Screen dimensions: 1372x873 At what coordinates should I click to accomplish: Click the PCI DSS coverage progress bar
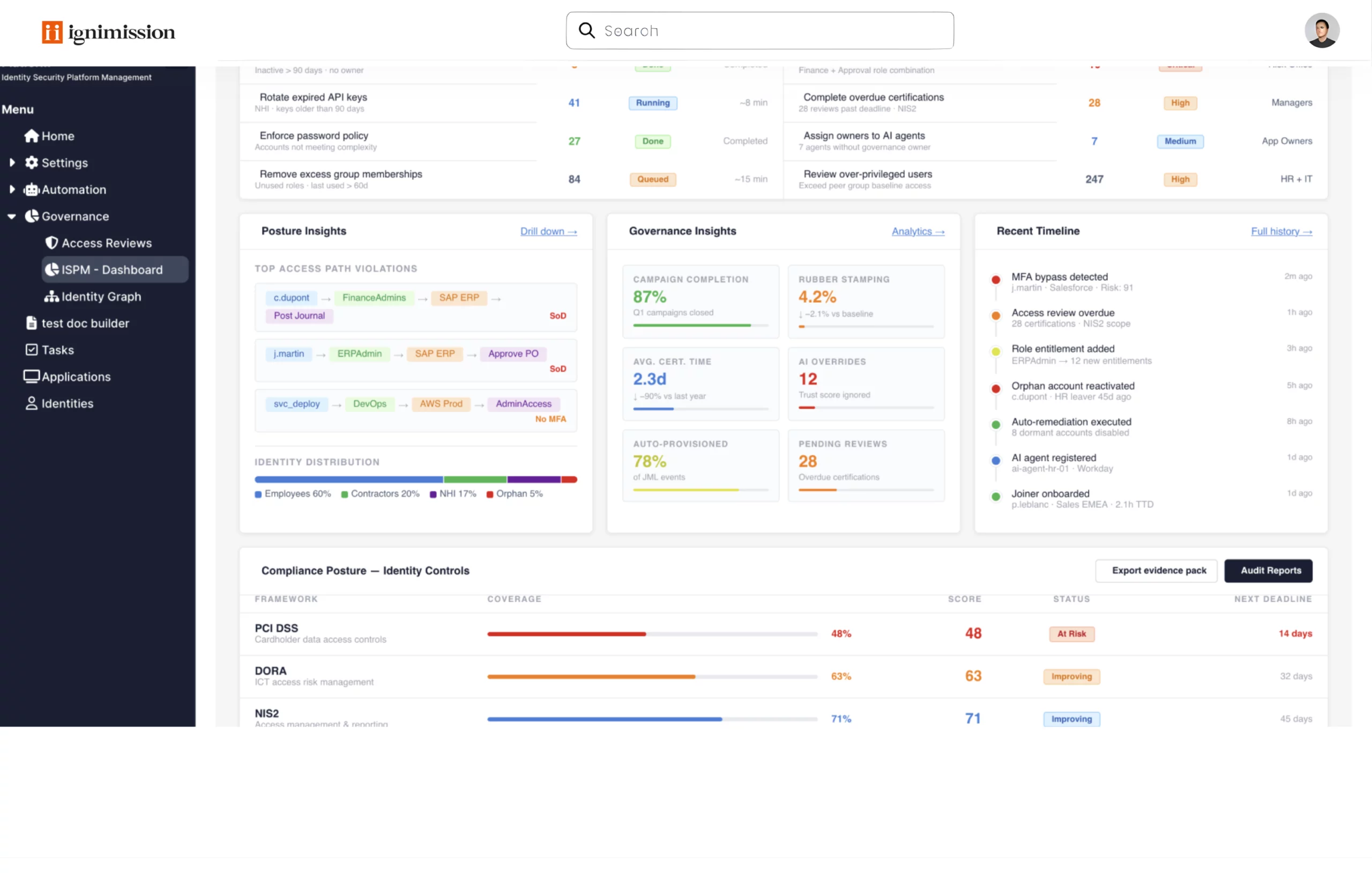[652, 634]
